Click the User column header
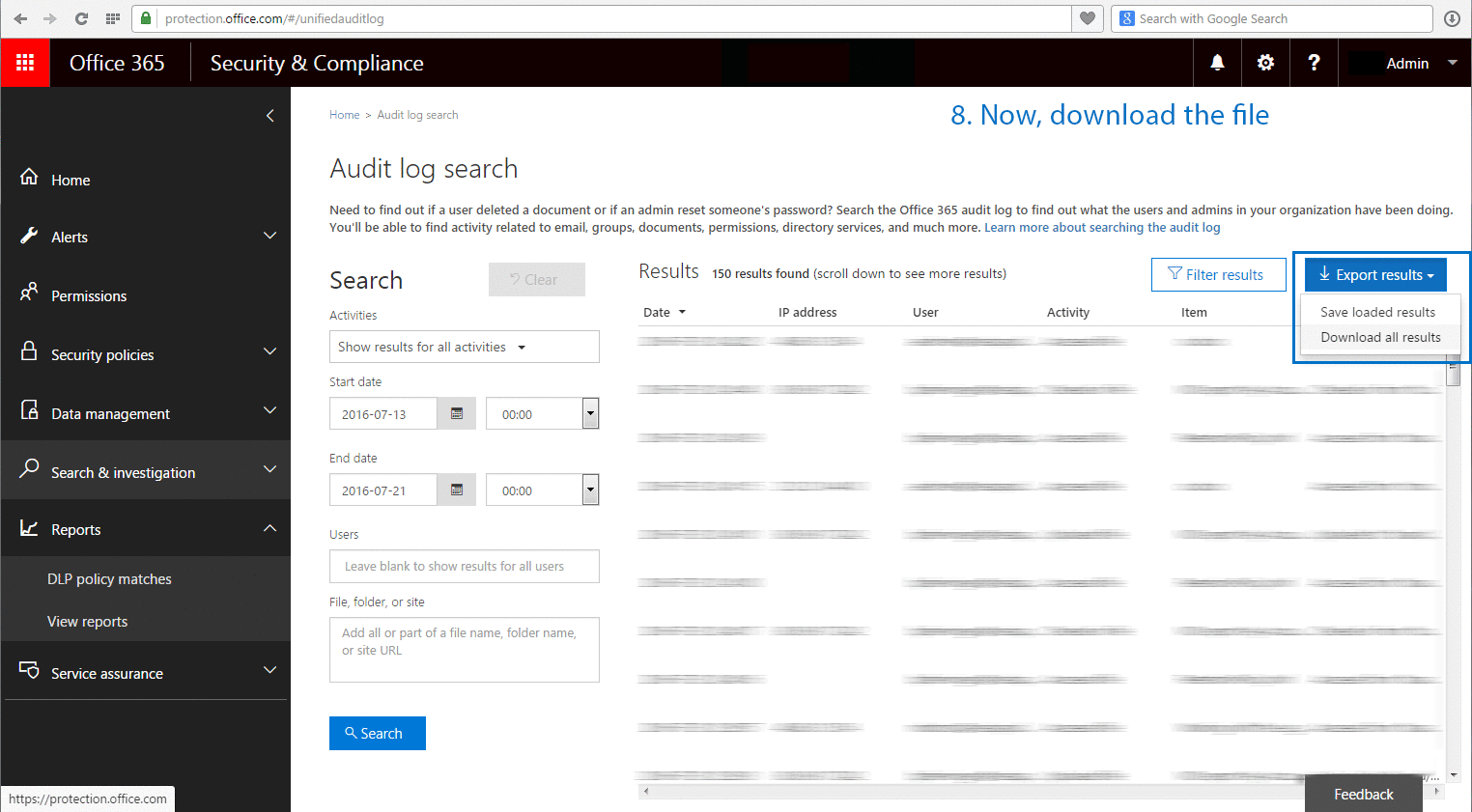The width and height of the screenshot is (1472, 812). click(x=925, y=312)
